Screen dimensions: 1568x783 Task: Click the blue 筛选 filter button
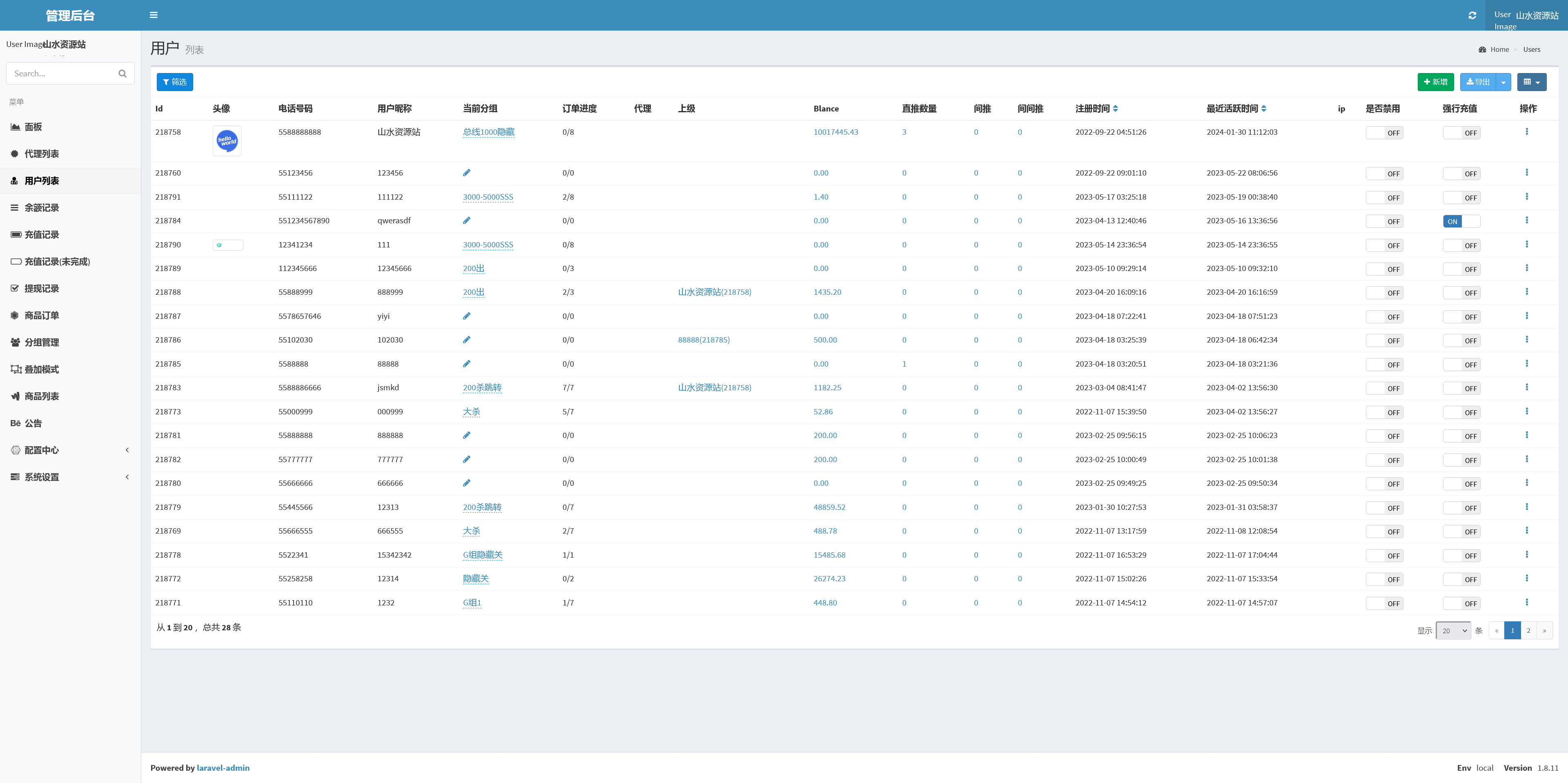[x=175, y=82]
